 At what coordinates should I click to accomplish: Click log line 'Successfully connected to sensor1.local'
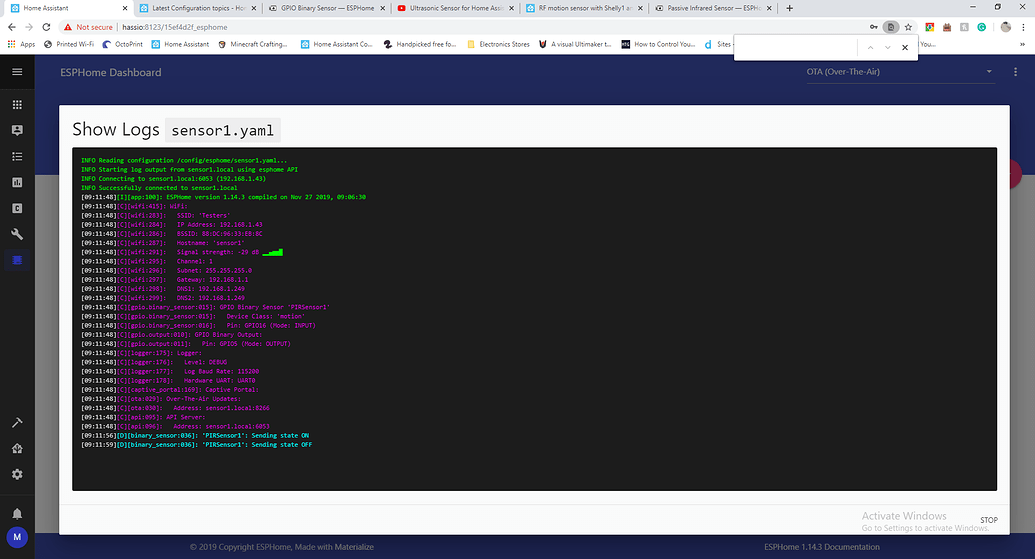pyautogui.click(x=159, y=188)
